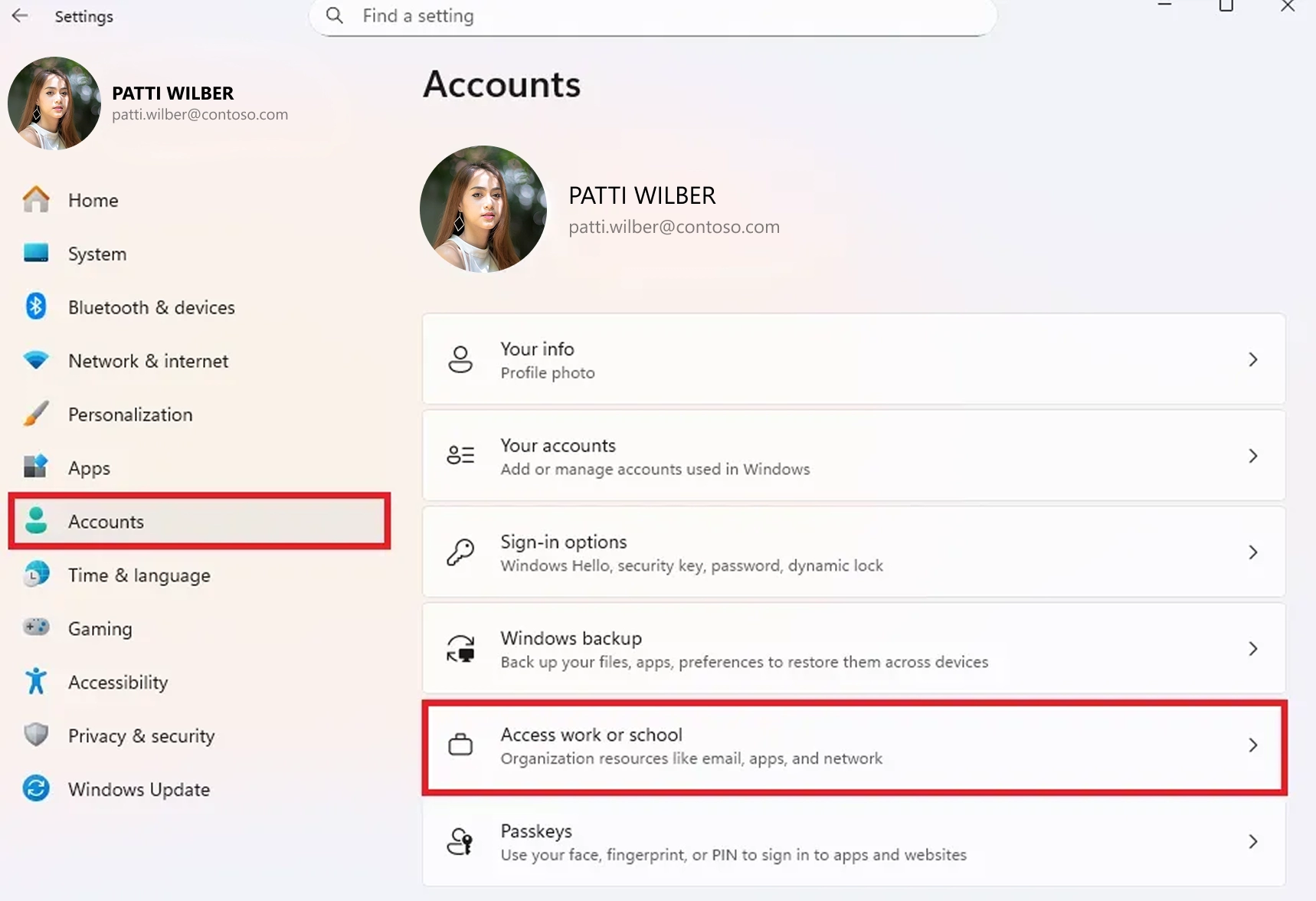Expand the Passkeys row chevron

[x=1253, y=841]
